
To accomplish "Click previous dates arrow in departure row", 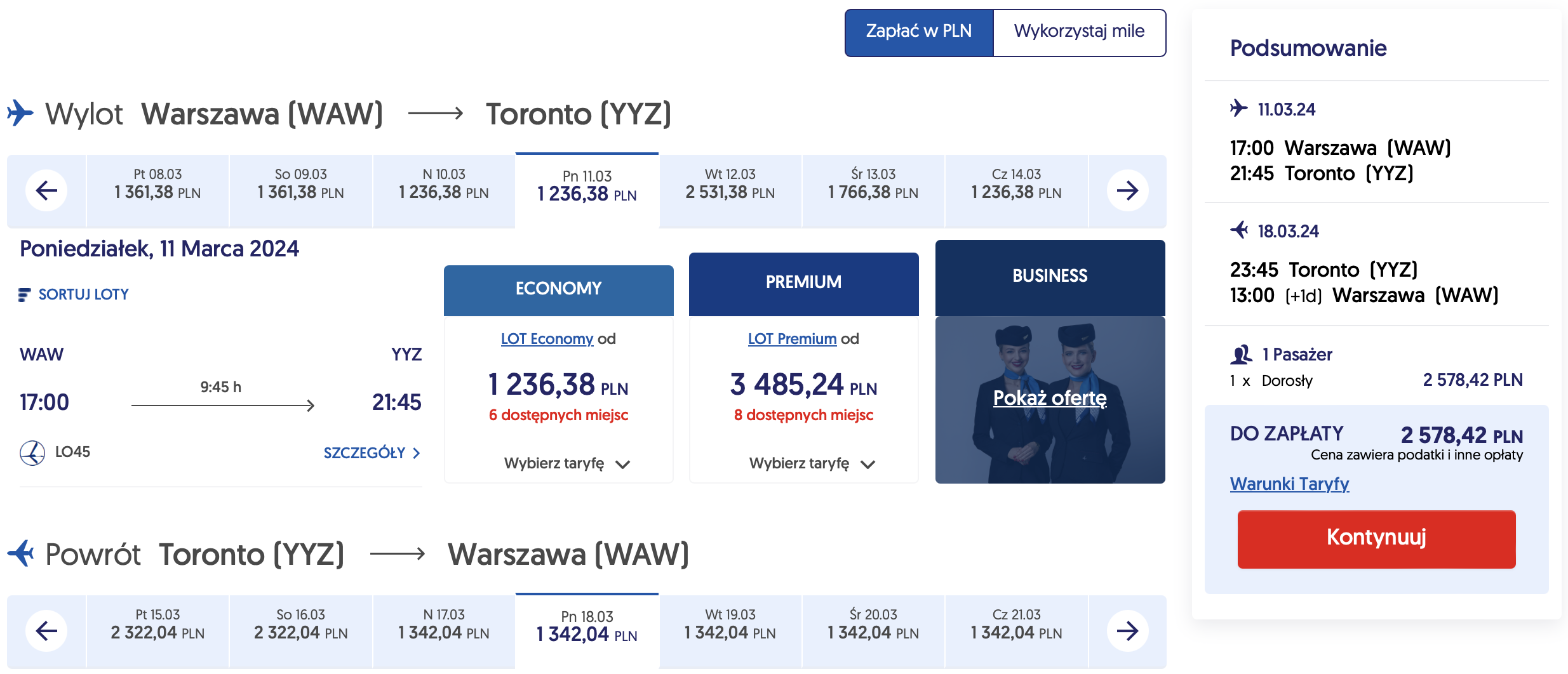I will tap(46, 190).
